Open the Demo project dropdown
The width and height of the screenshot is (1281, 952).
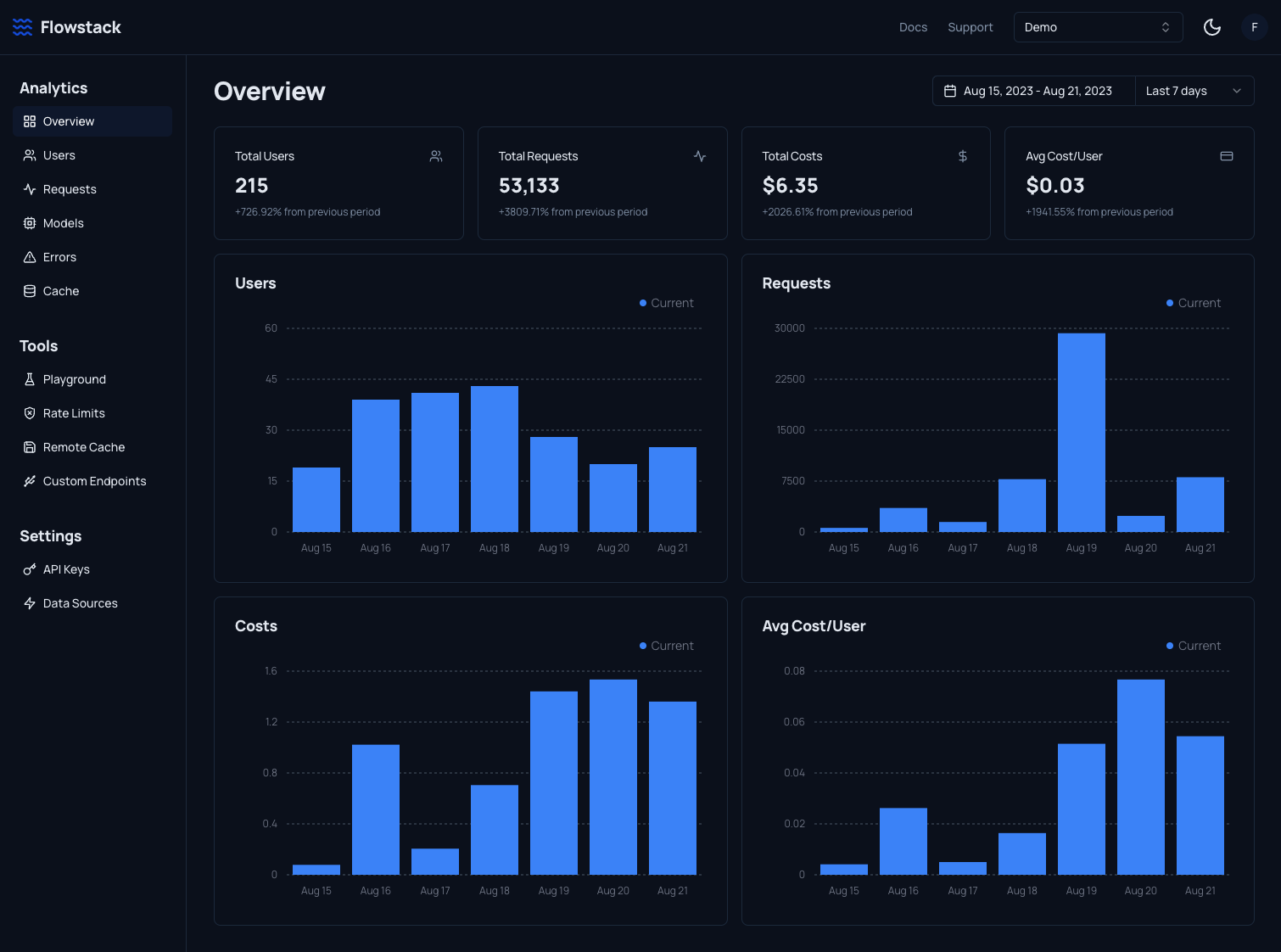click(1098, 27)
